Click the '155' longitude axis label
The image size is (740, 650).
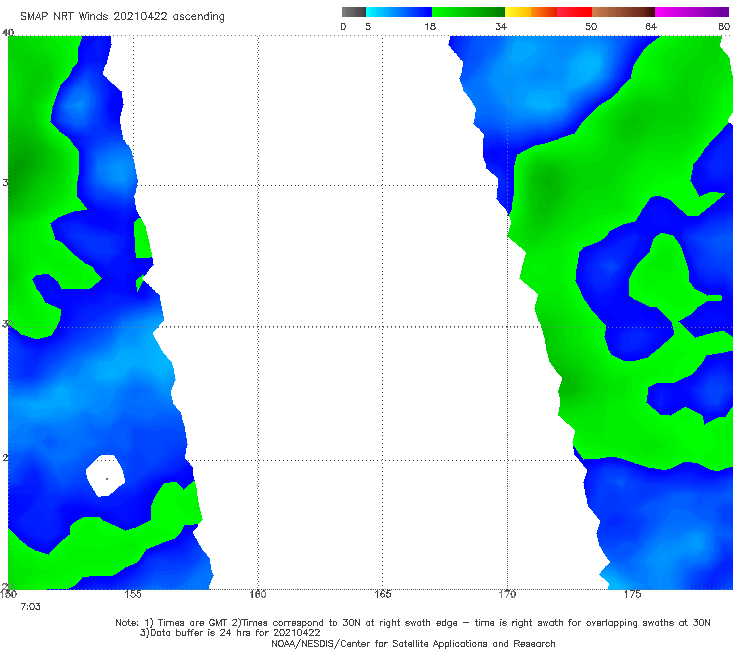[133, 594]
